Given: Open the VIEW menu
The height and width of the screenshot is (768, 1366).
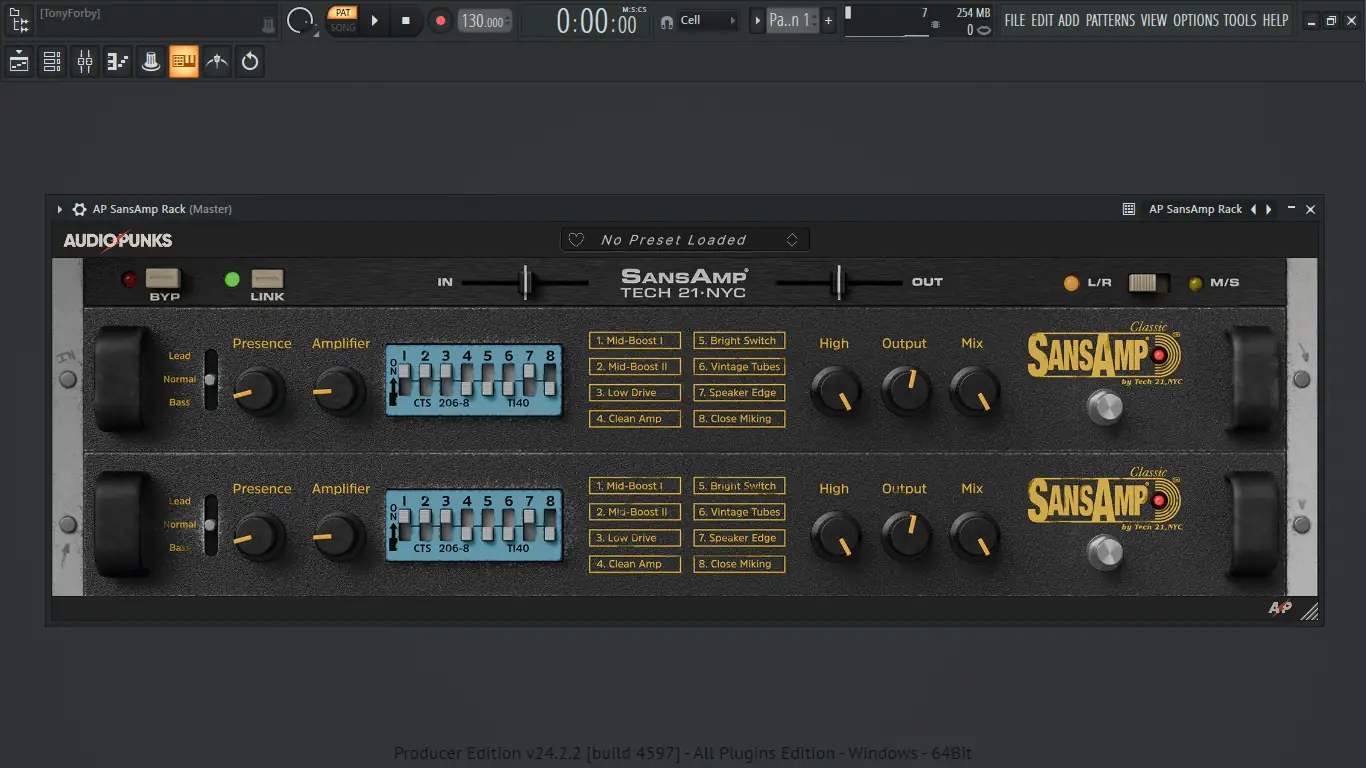Looking at the screenshot, I should click(1154, 20).
